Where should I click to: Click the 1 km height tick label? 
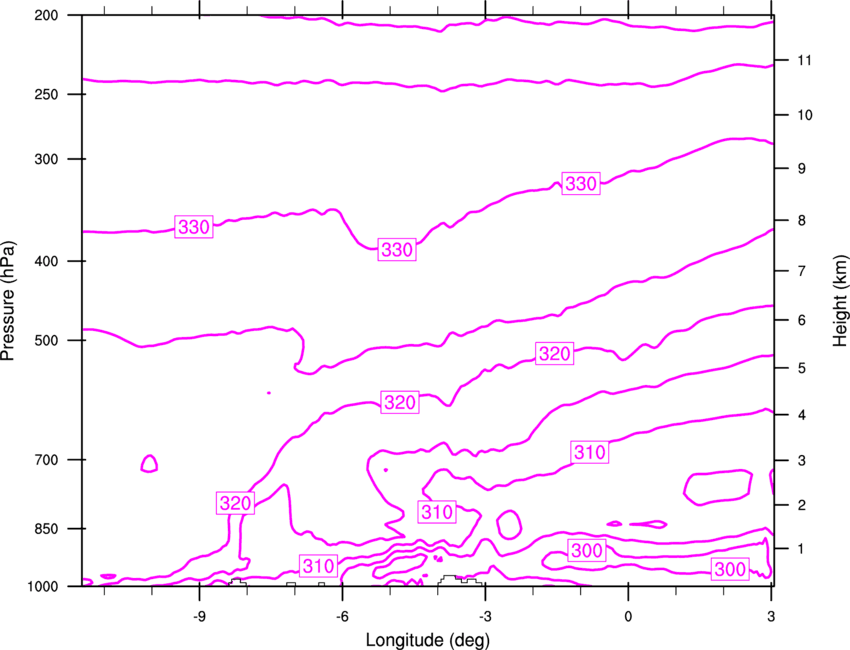pyautogui.click(x=801, y=549)
